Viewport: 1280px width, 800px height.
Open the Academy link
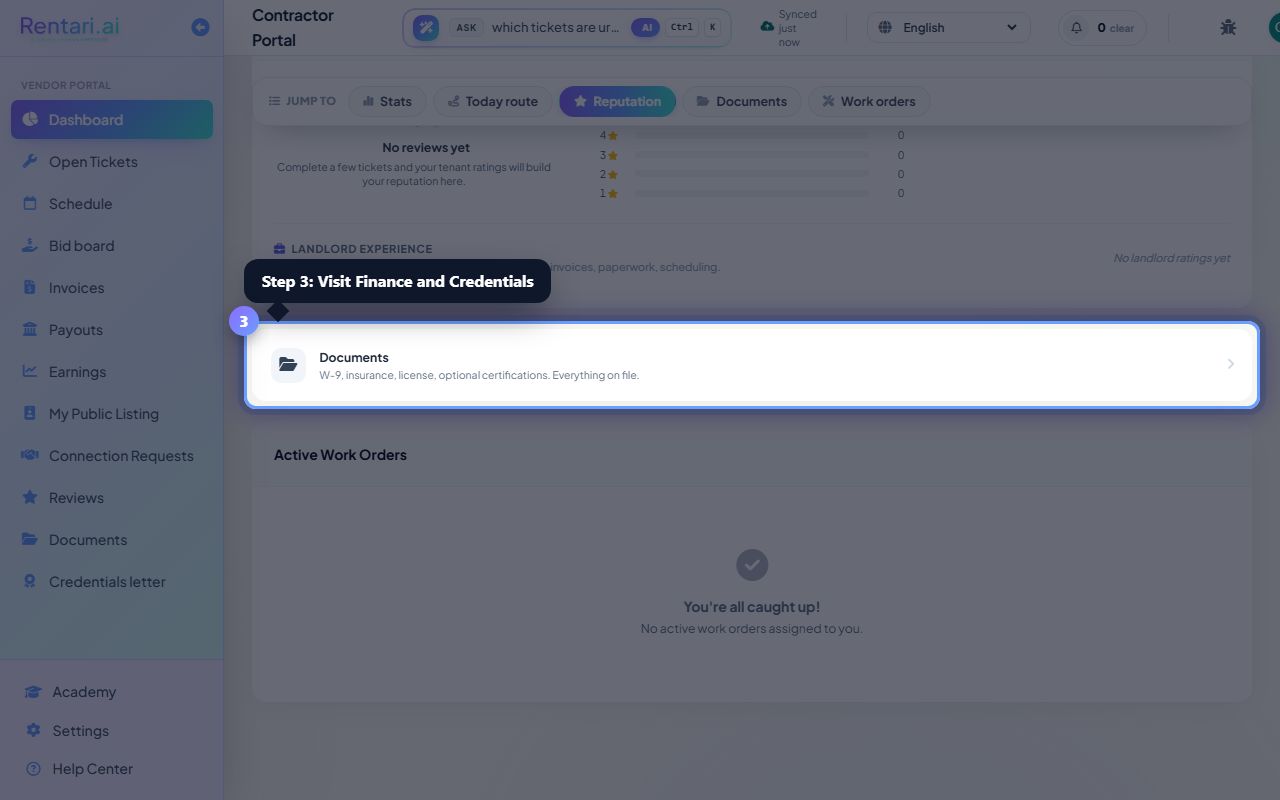[x=112, y=691]
